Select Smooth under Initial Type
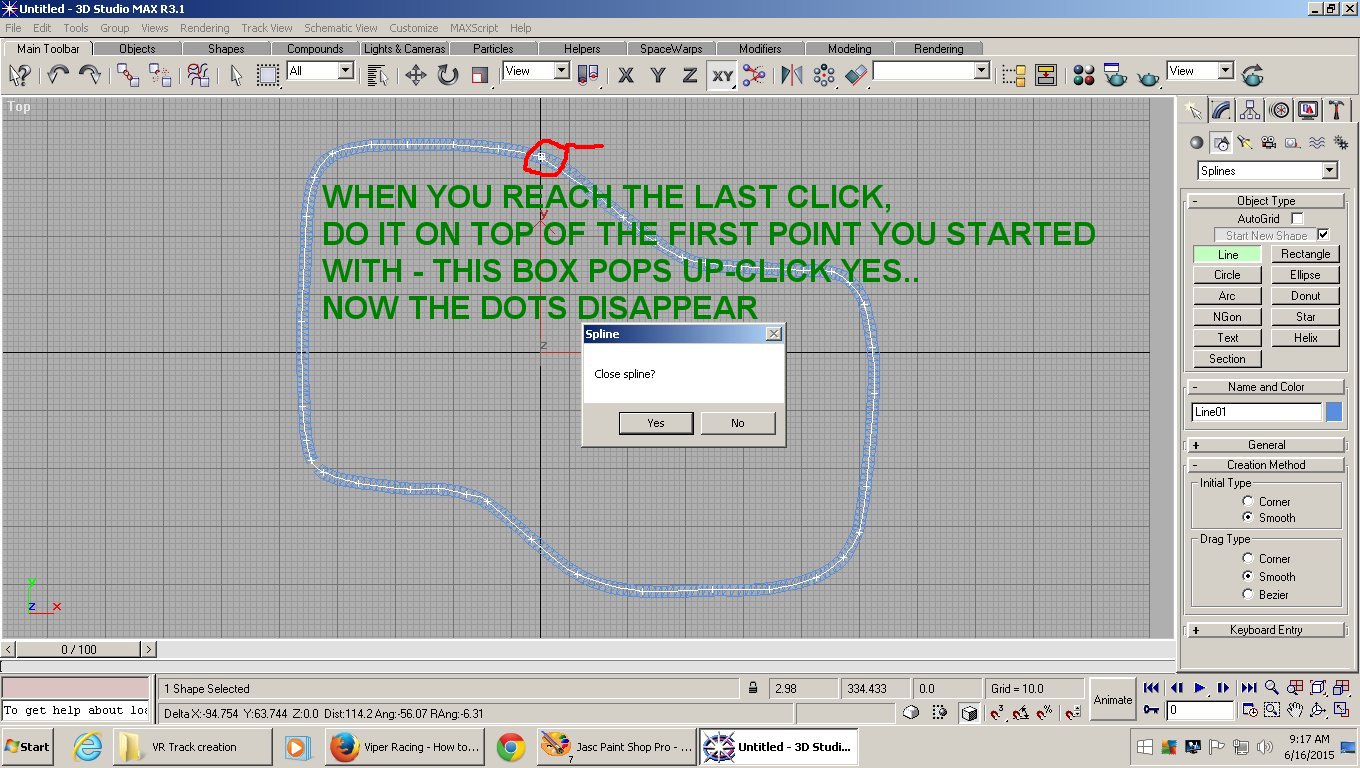1360x768 pixels. pyautogui.click(x=1248, y=517)
